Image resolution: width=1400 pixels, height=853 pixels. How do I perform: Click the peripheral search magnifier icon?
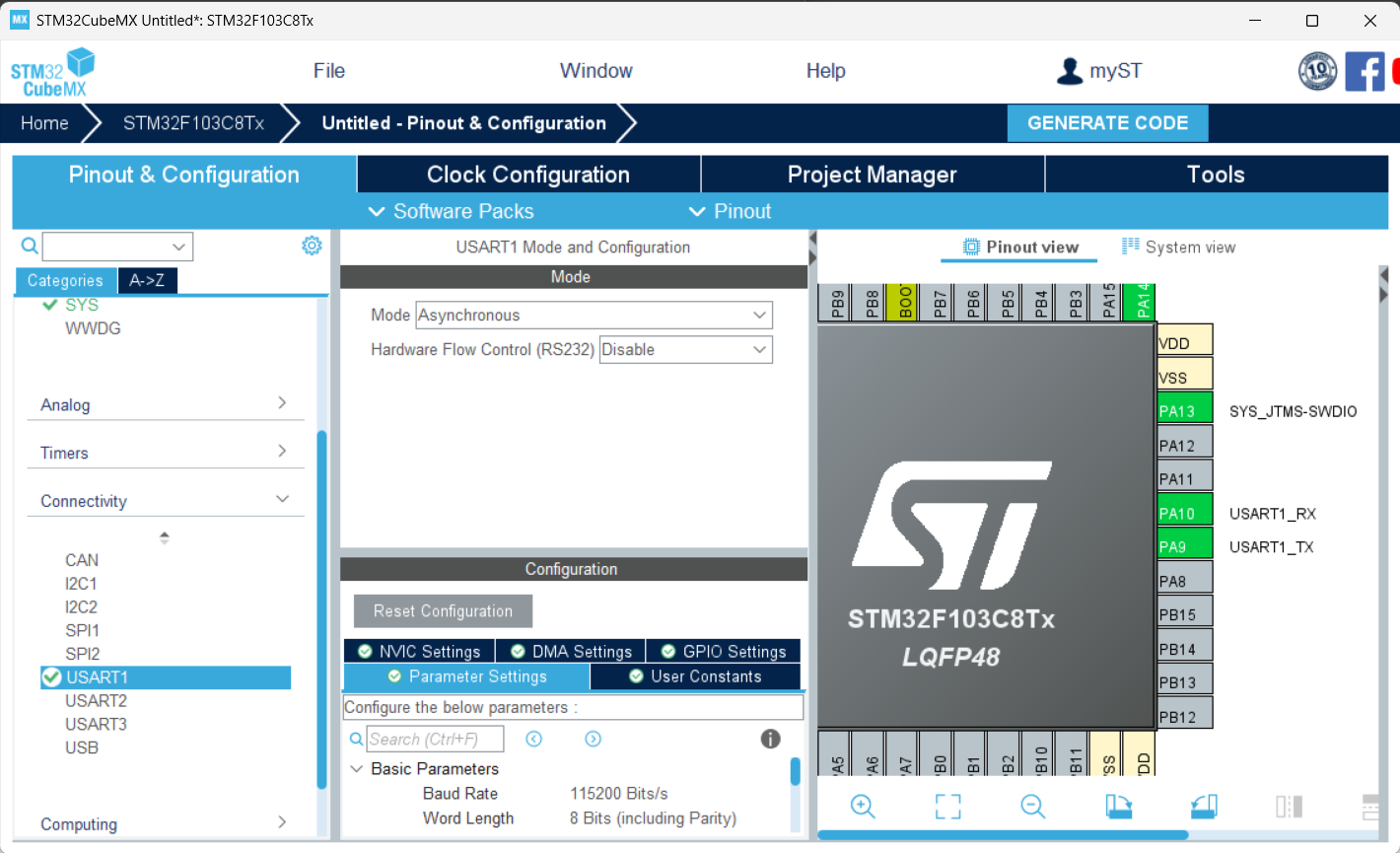coord(30,246)
